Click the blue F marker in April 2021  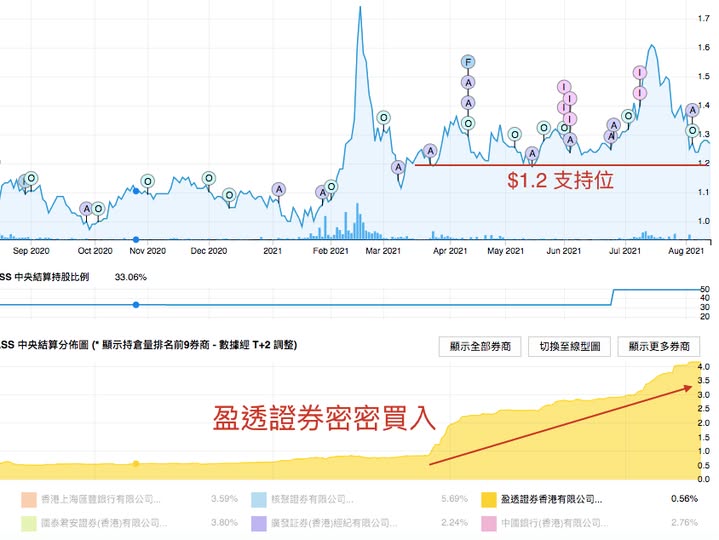click(x=468, y=62)
